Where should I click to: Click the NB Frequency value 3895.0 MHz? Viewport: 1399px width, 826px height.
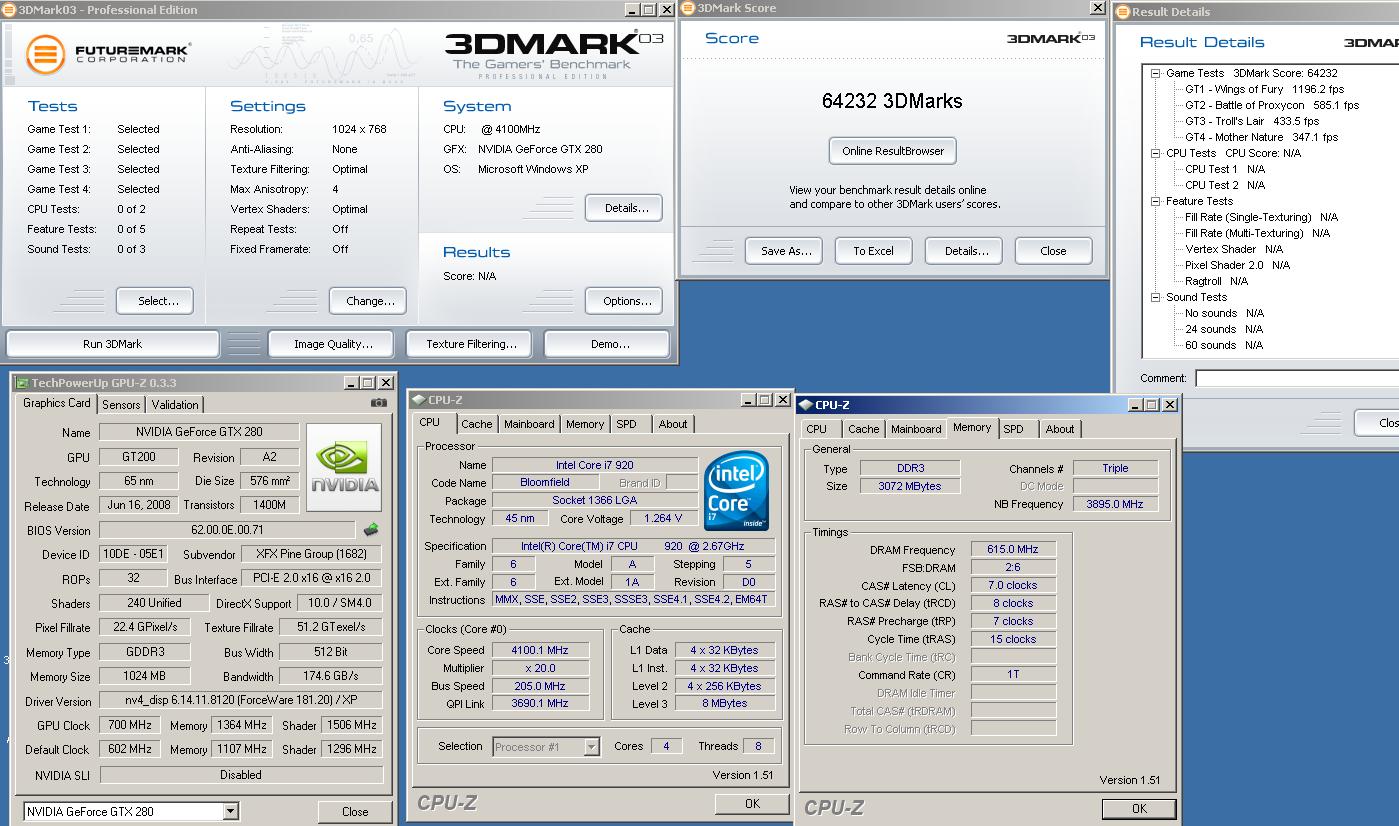point(1115,504)
